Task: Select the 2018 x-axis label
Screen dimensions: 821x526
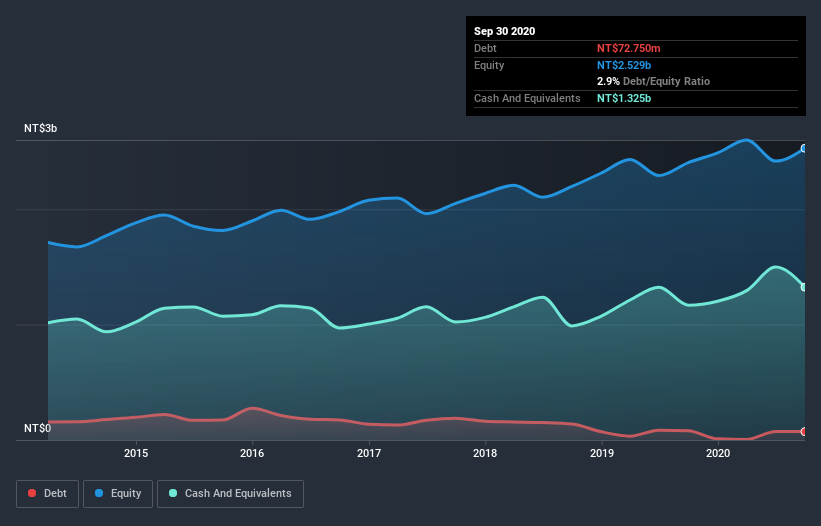Action: pos(485,453)
